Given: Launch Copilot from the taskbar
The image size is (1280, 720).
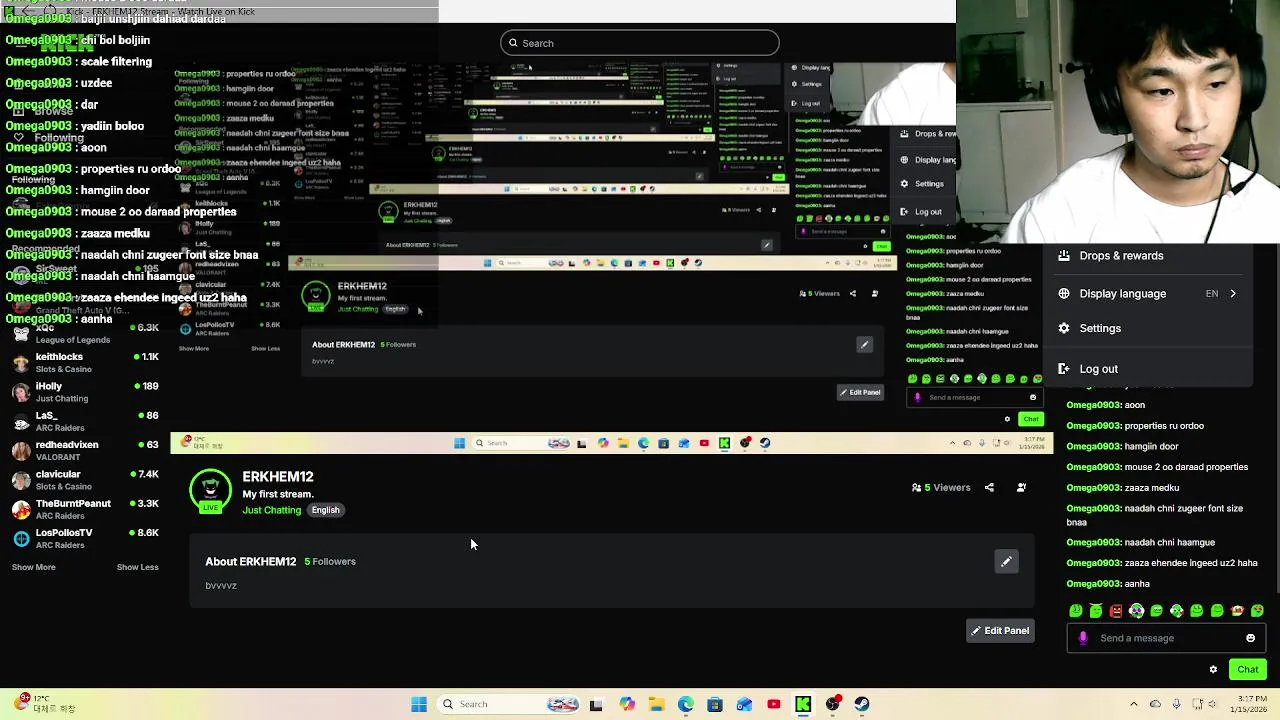Looking at the screenshot, I should [x=627, y=704].
